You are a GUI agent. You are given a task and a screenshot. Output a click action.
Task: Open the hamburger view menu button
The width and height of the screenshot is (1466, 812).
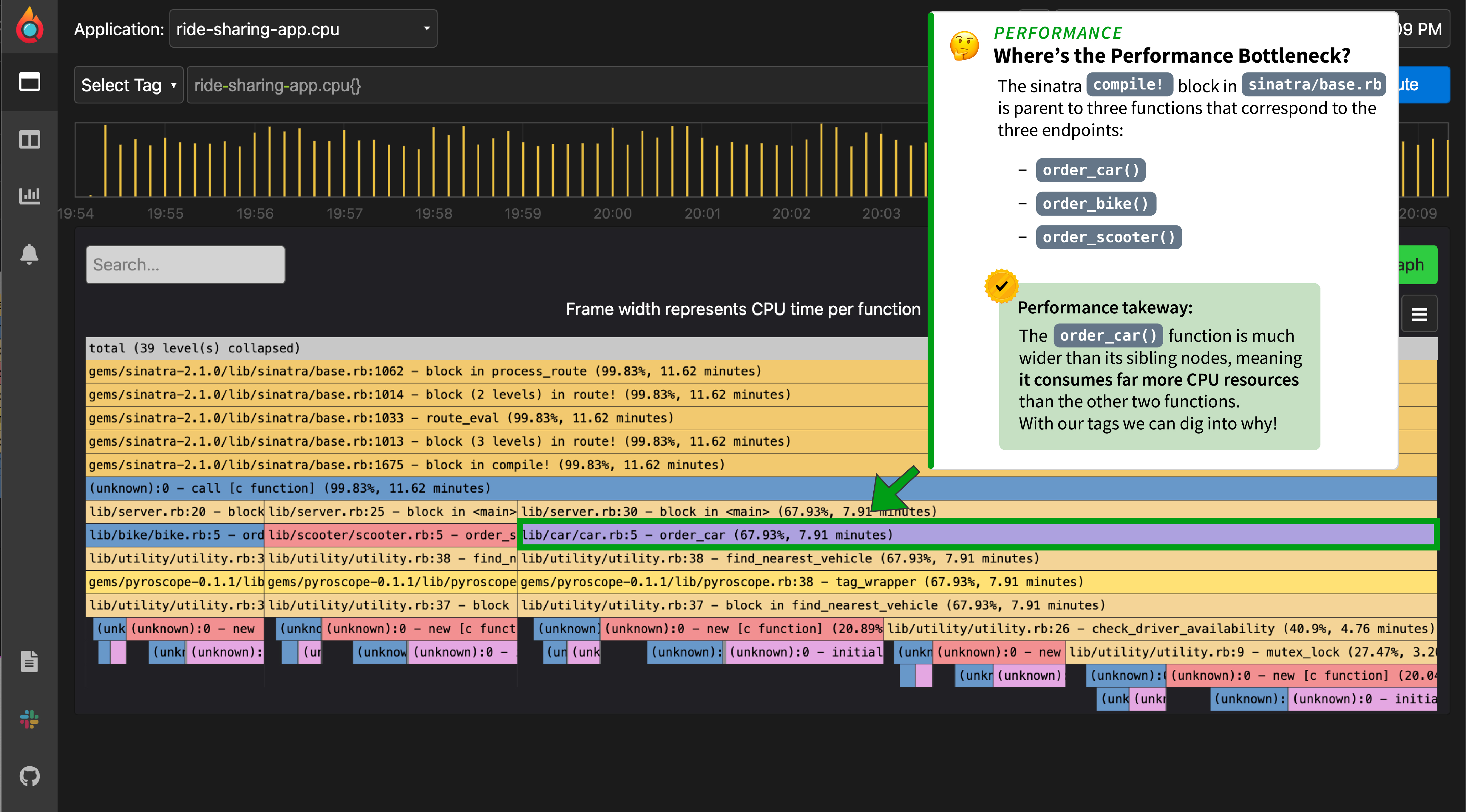[x=1419, y=314]
